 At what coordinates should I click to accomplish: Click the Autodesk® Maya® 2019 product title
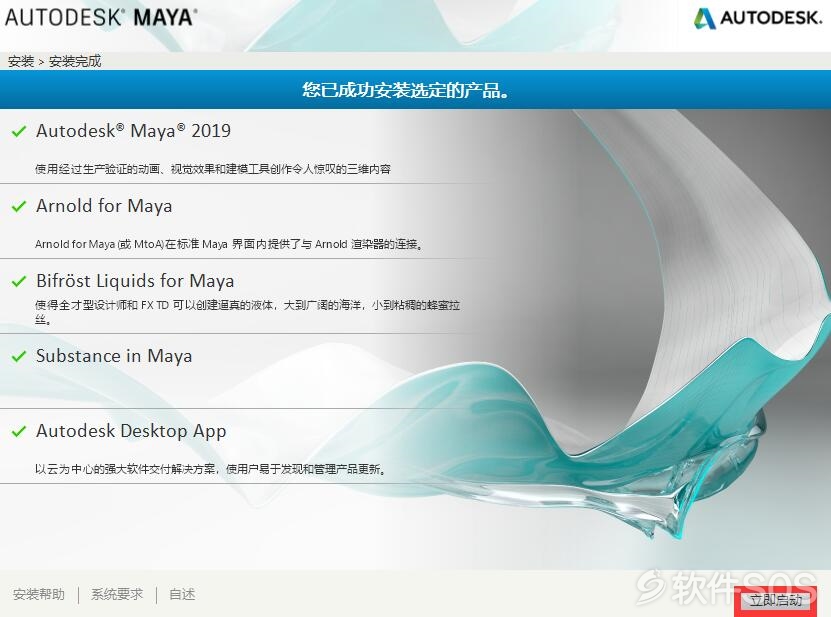pos(134,130)
